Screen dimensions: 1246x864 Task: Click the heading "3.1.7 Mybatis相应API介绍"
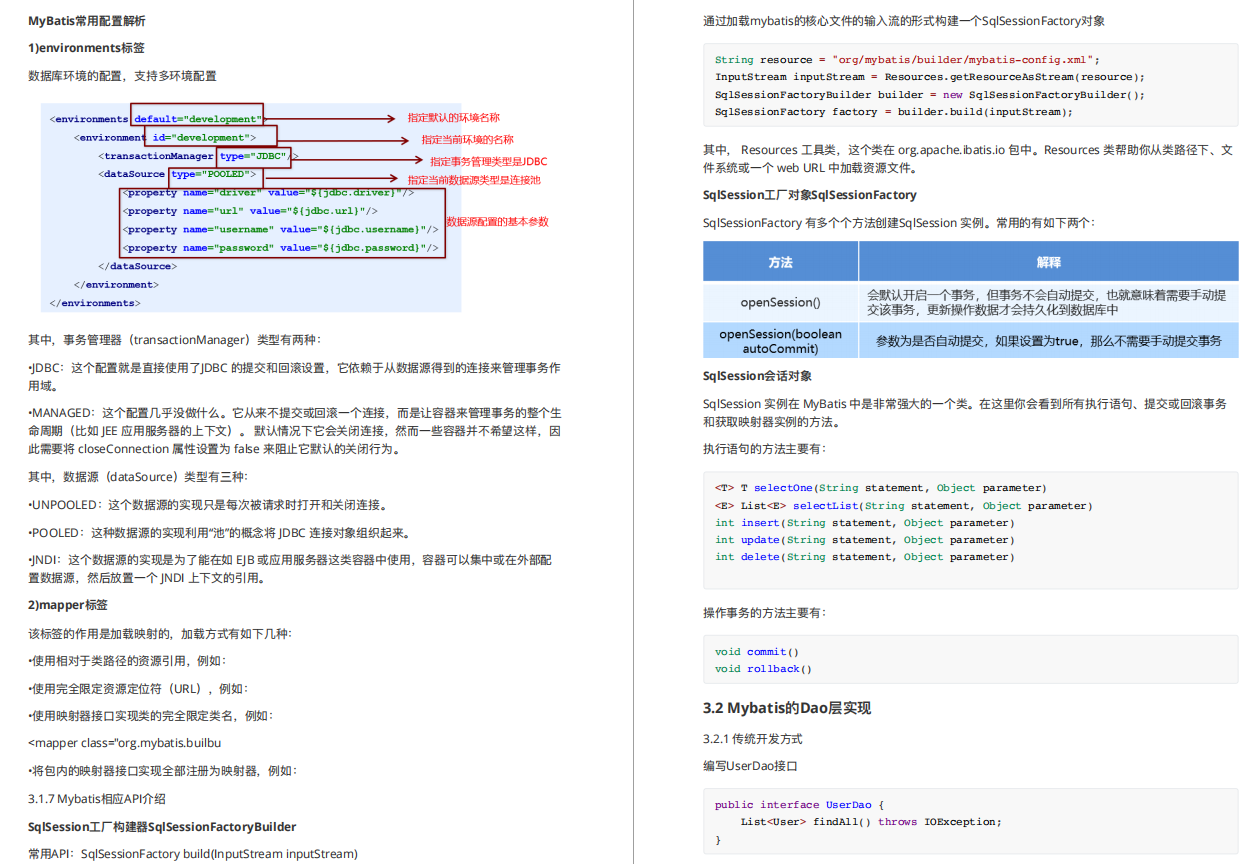[x=97, y=799]
